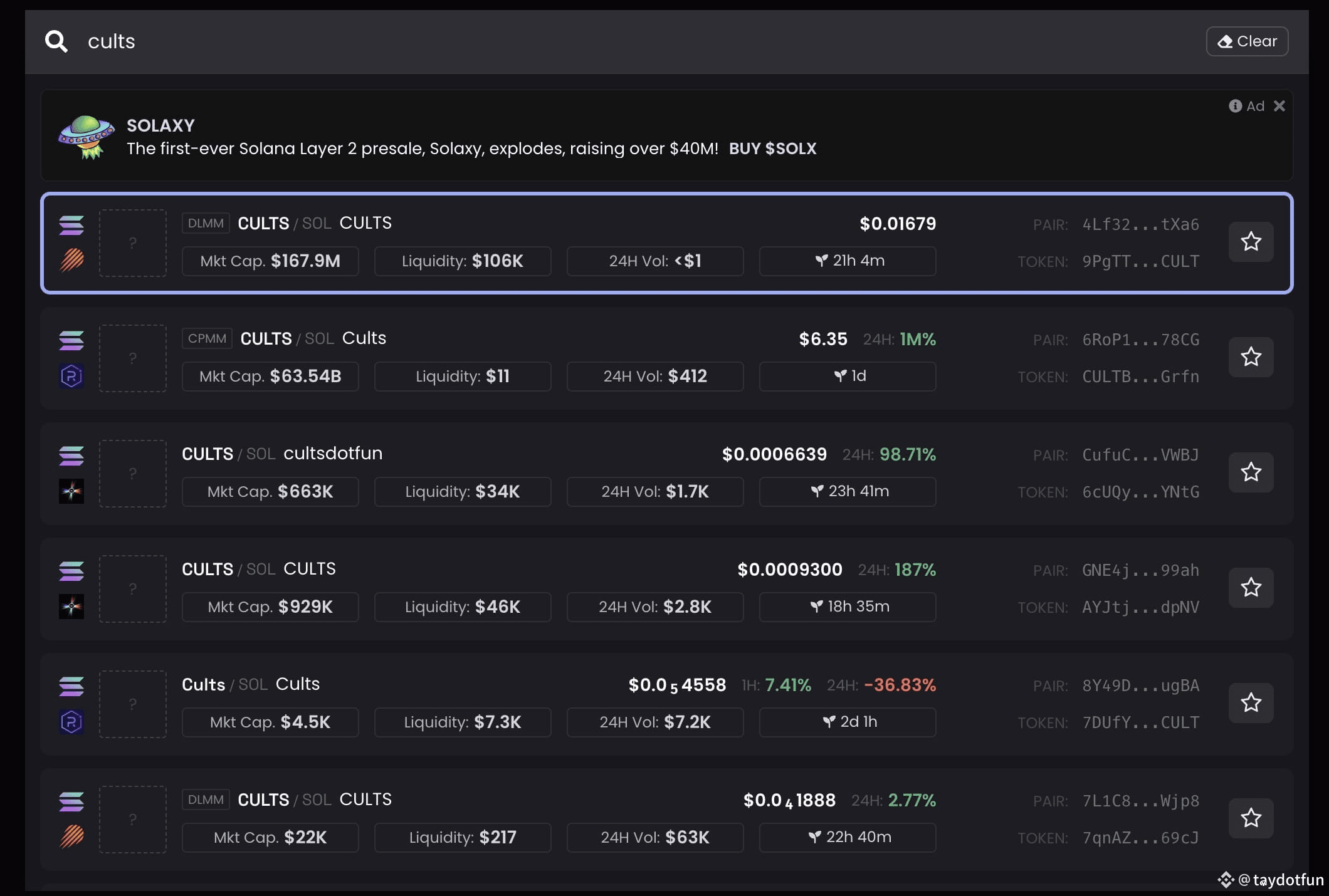Star the 7L1C8...Wjp8 pair
This screenshot has height=896, width=1329.
1251,818
